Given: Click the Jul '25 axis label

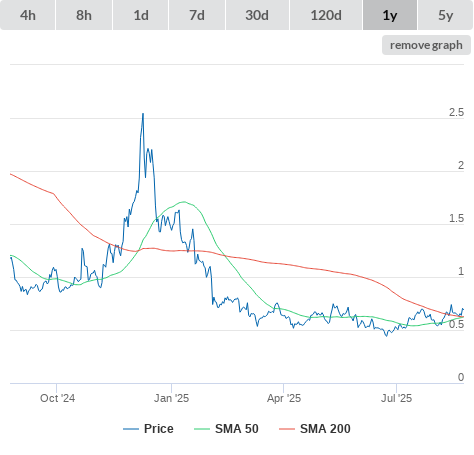Looking at the screenshot, I should [396, 398].
